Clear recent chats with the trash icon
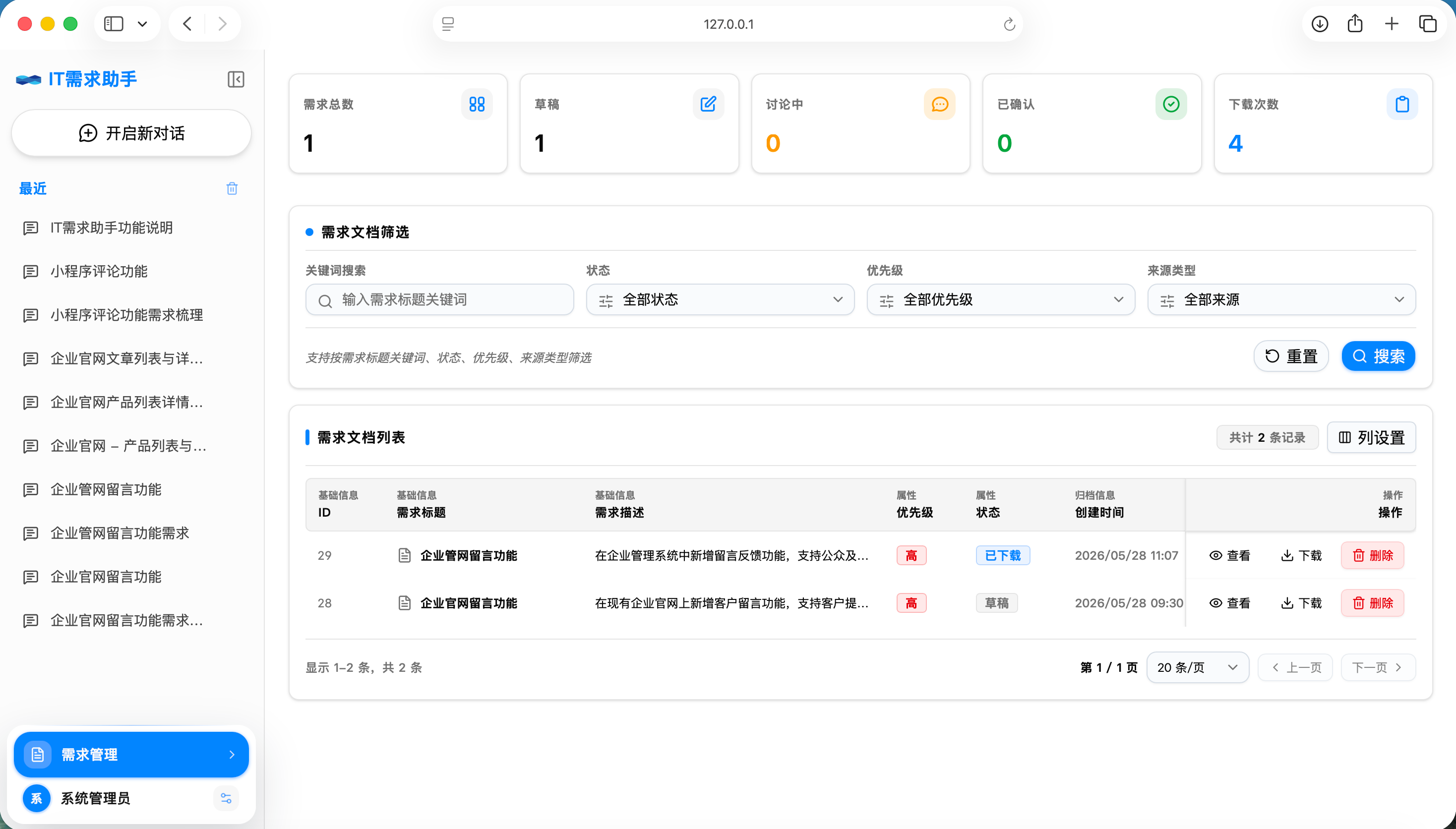Image resolution: width=1456 pixels, height=829 pixels. pos(232,188)
